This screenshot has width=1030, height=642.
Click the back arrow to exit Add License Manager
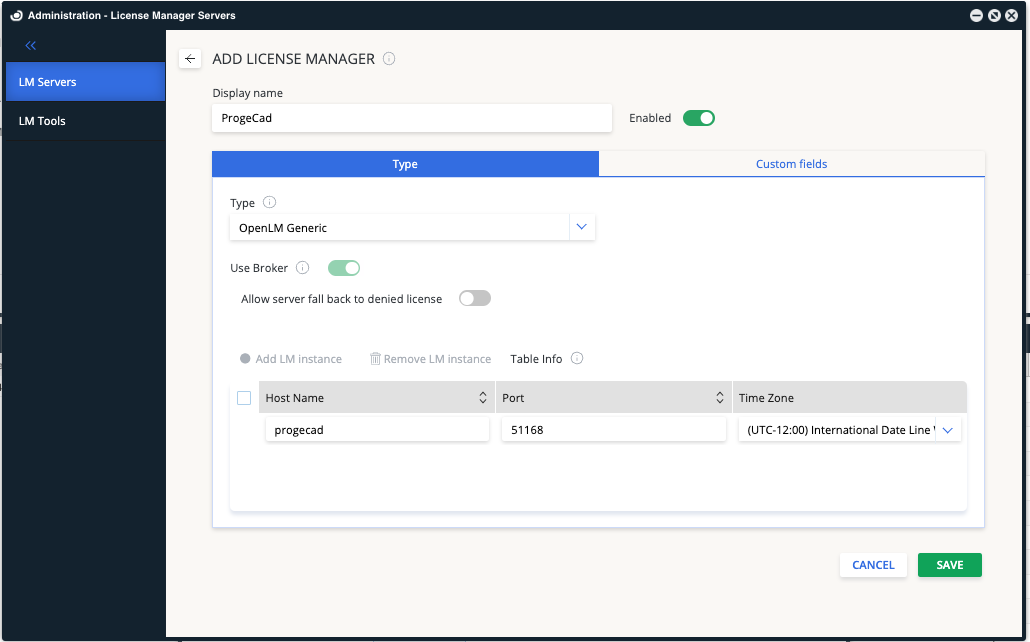point(189,58)
